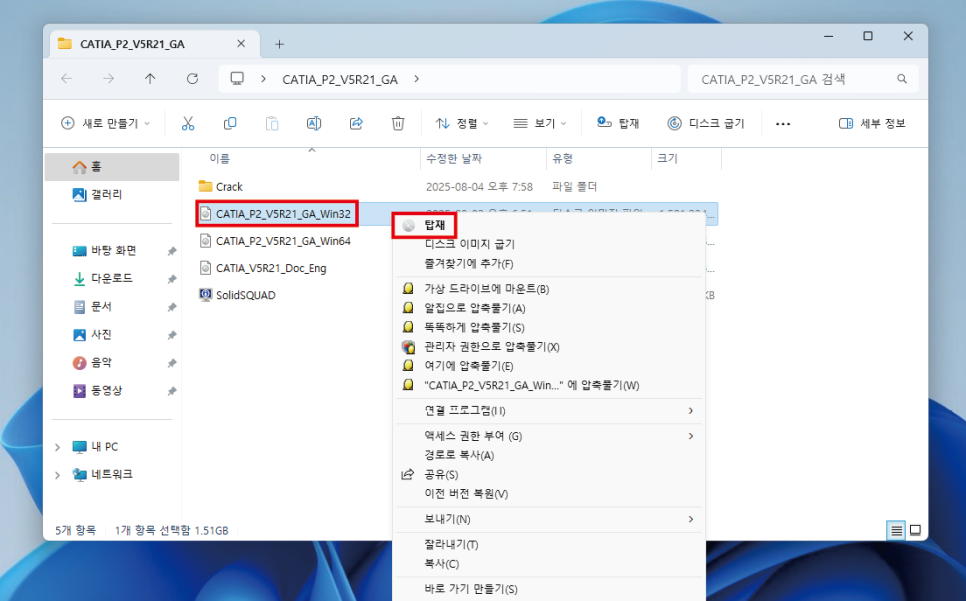Click the Cut scissors icon
Screen dimensions: 966x601
click(x=188, y=124)
